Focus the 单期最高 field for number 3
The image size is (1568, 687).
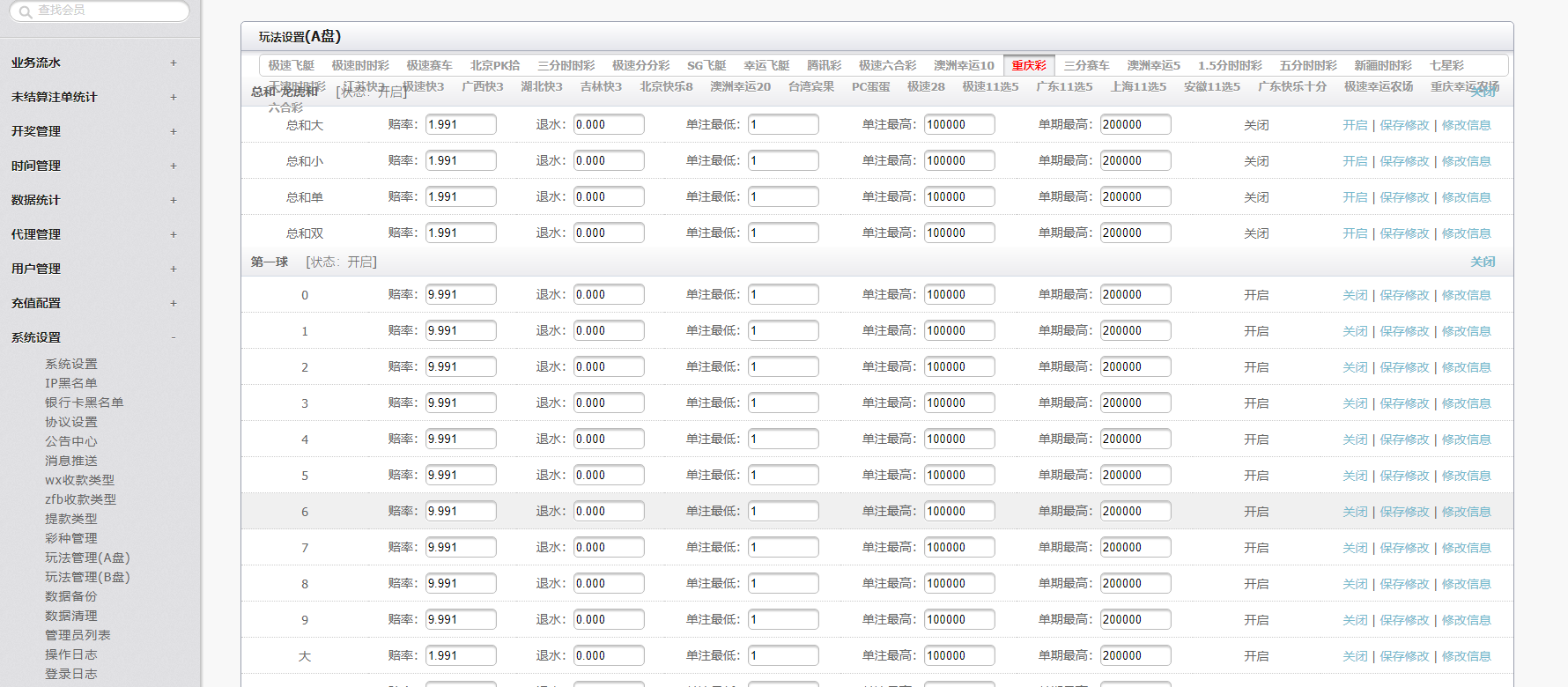[1135, 403]
